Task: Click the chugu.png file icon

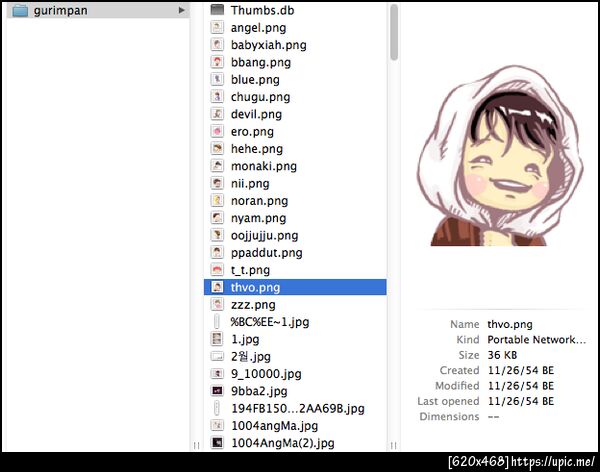Action: point(217,96)
